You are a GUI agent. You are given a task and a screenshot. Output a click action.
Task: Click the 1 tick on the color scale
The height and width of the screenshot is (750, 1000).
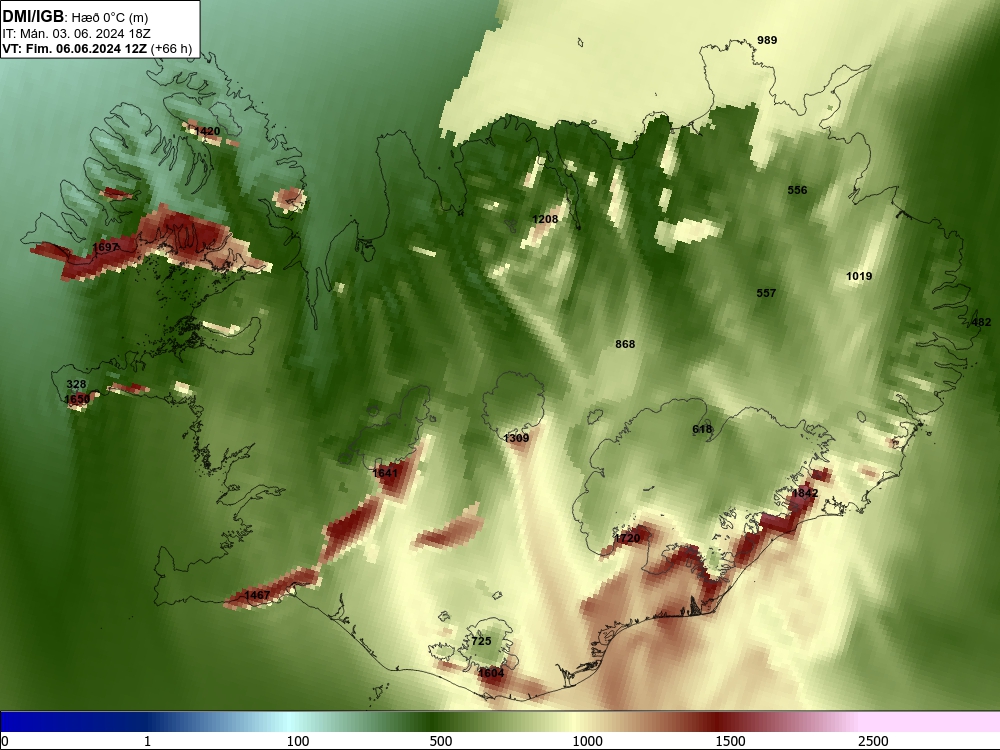[x=147, y=741]
